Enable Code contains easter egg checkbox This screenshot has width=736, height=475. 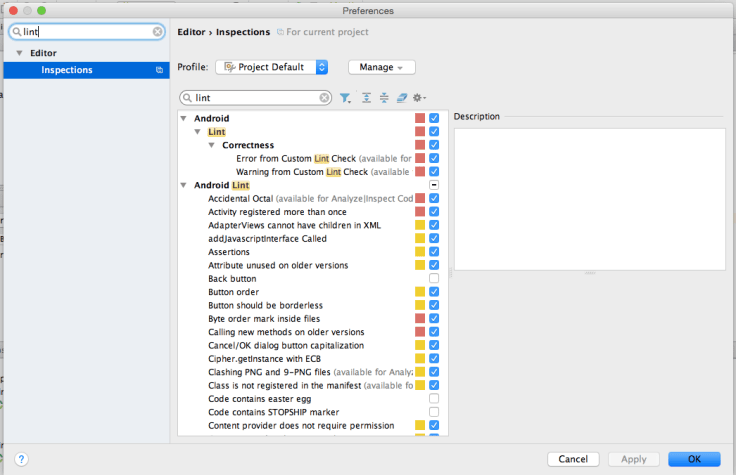[x=434, y=399]
